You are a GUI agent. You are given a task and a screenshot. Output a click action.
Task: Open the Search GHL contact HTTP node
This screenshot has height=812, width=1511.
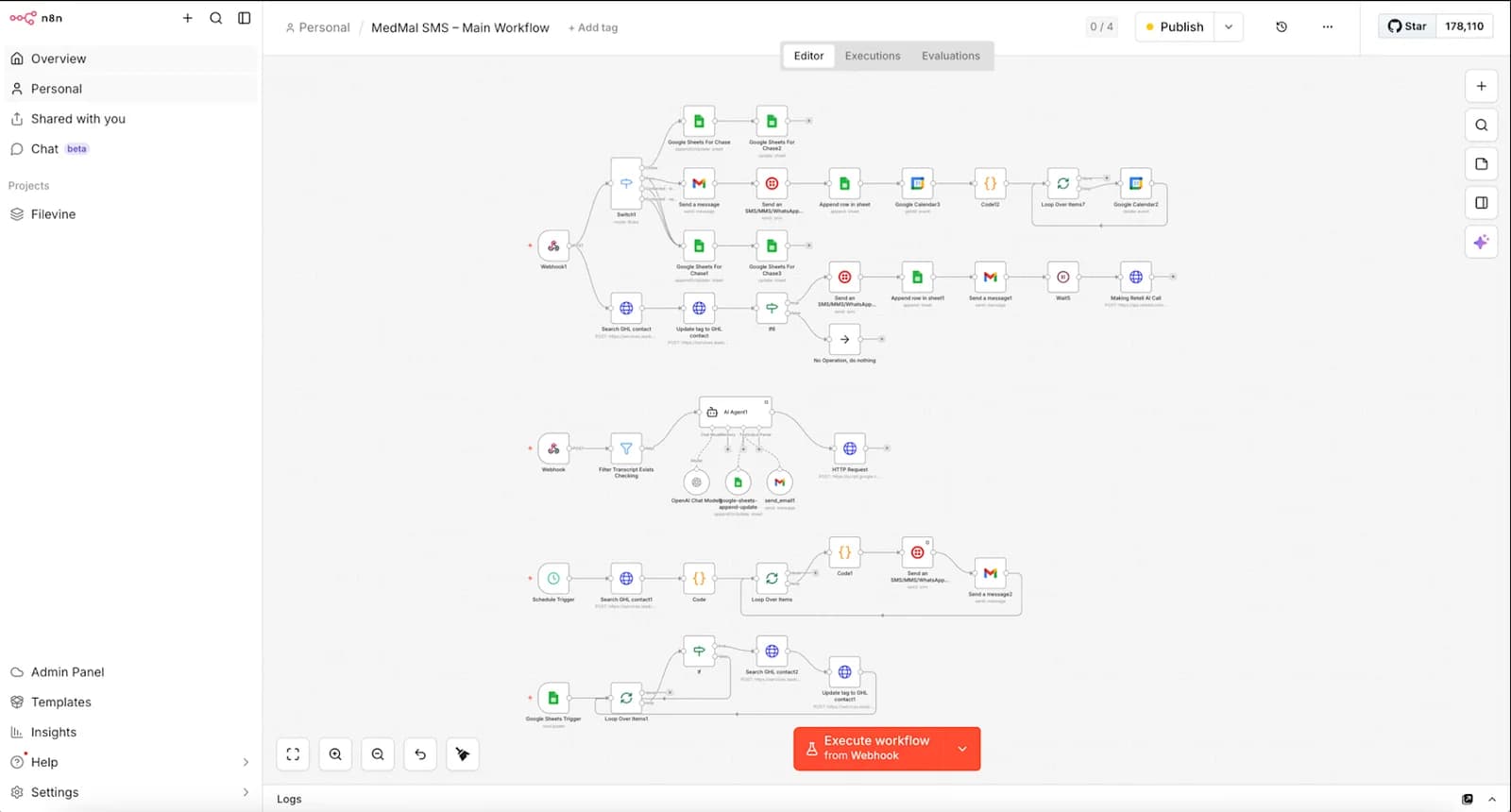point(626,308)
